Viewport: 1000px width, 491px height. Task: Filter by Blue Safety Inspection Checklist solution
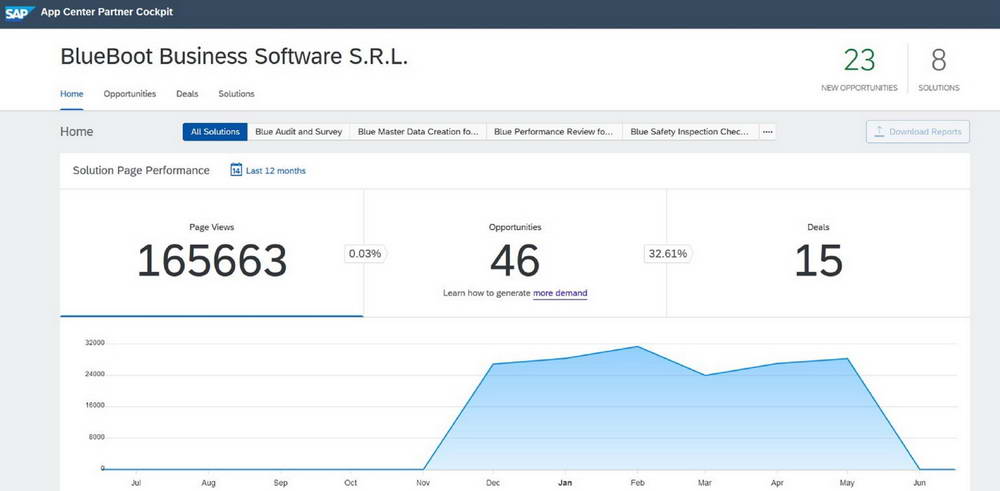click(689, 132)
